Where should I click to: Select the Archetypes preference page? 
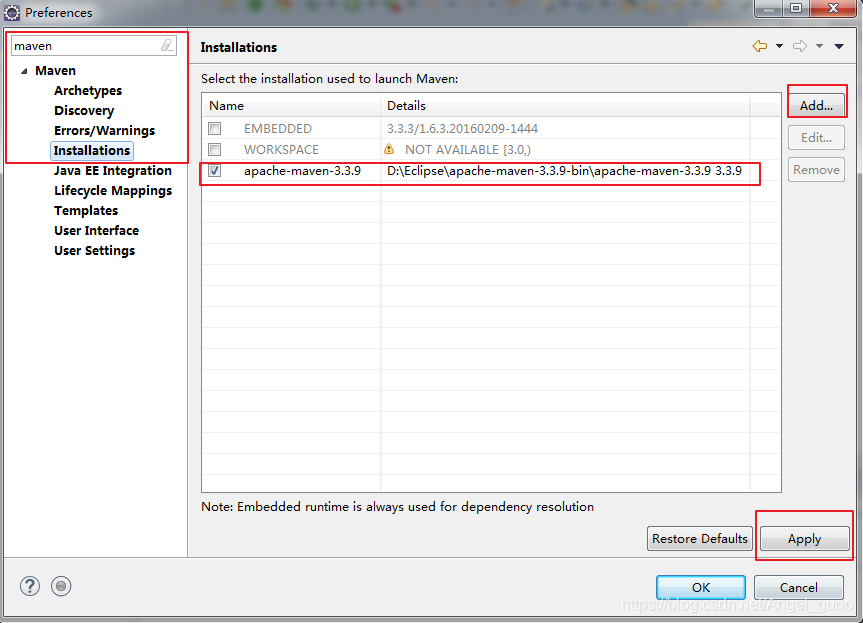pos(88,91)
